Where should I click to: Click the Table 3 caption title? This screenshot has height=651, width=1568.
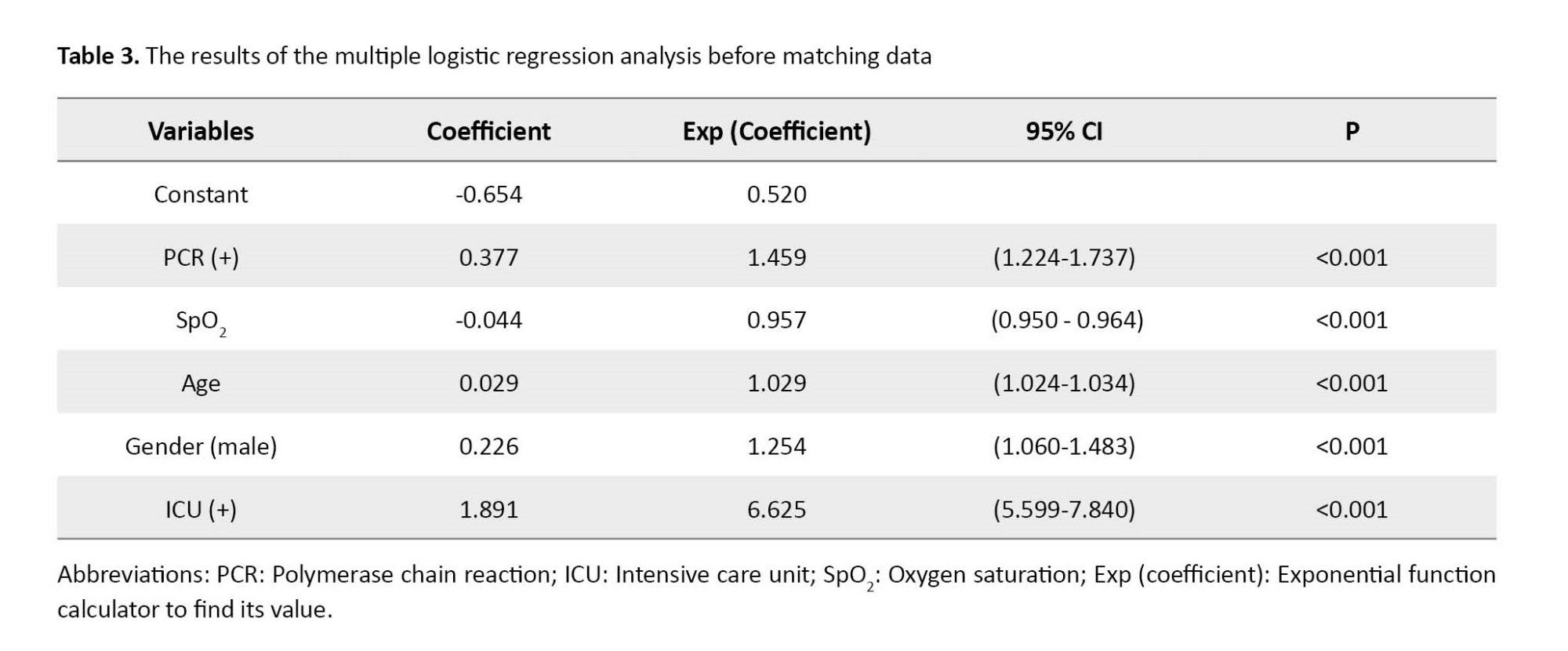[x=494, y=56]
